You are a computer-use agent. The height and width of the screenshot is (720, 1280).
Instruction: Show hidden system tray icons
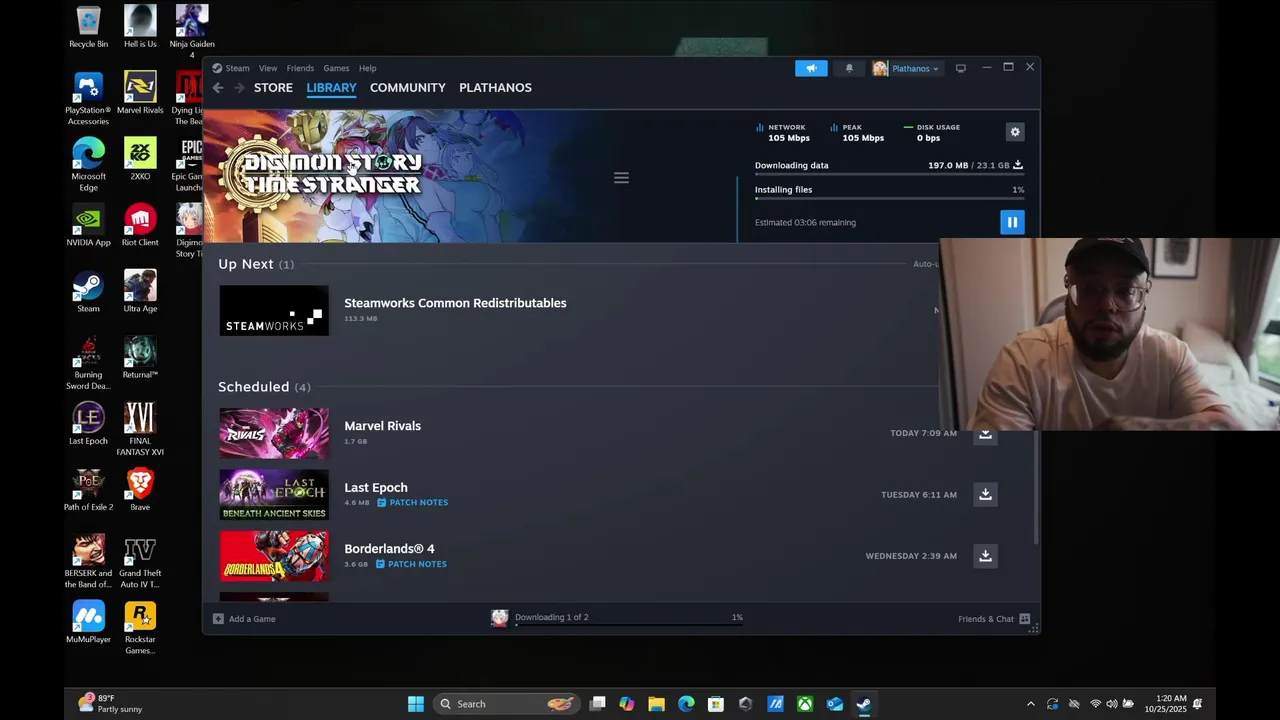point(1031,704)
